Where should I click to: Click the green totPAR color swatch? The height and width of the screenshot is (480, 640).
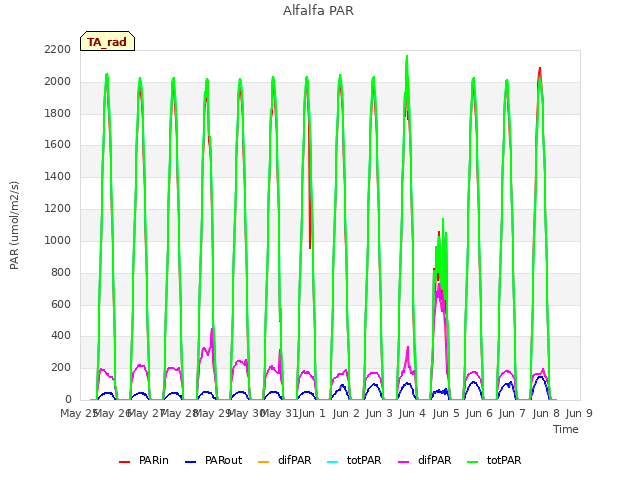click(473, 462)
